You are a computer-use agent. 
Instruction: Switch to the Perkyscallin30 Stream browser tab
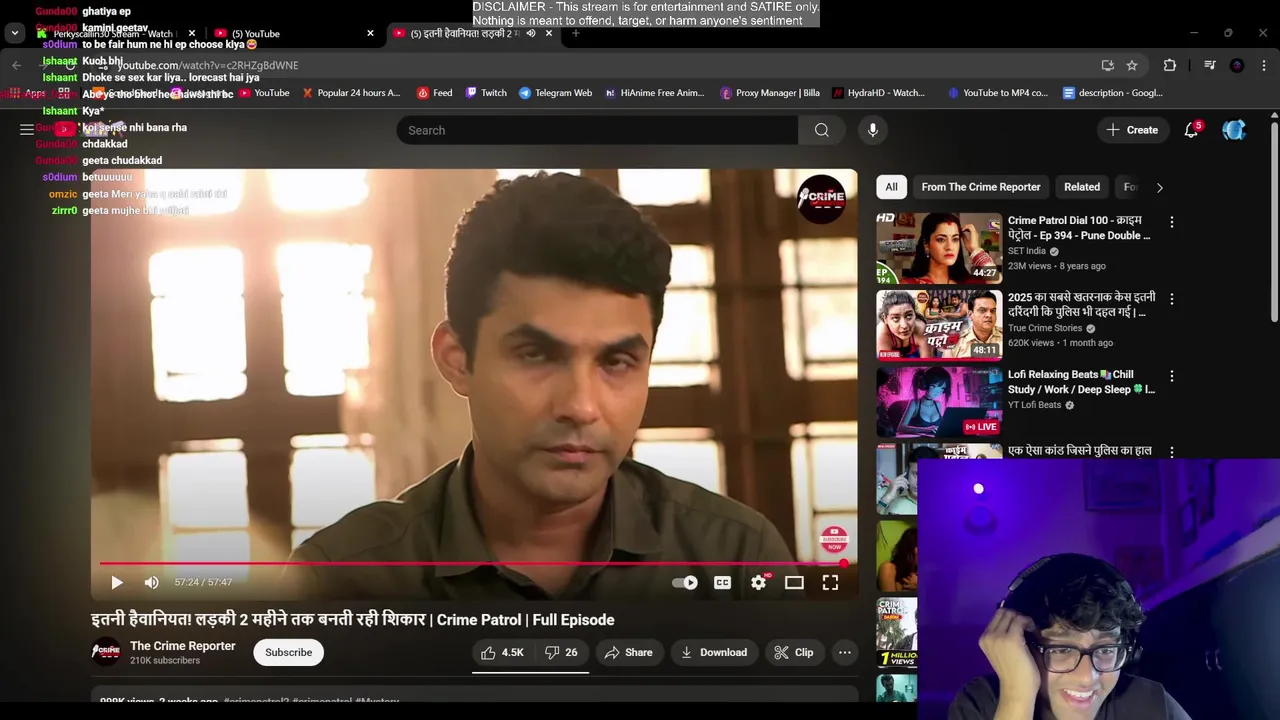[x=113, y=33]
